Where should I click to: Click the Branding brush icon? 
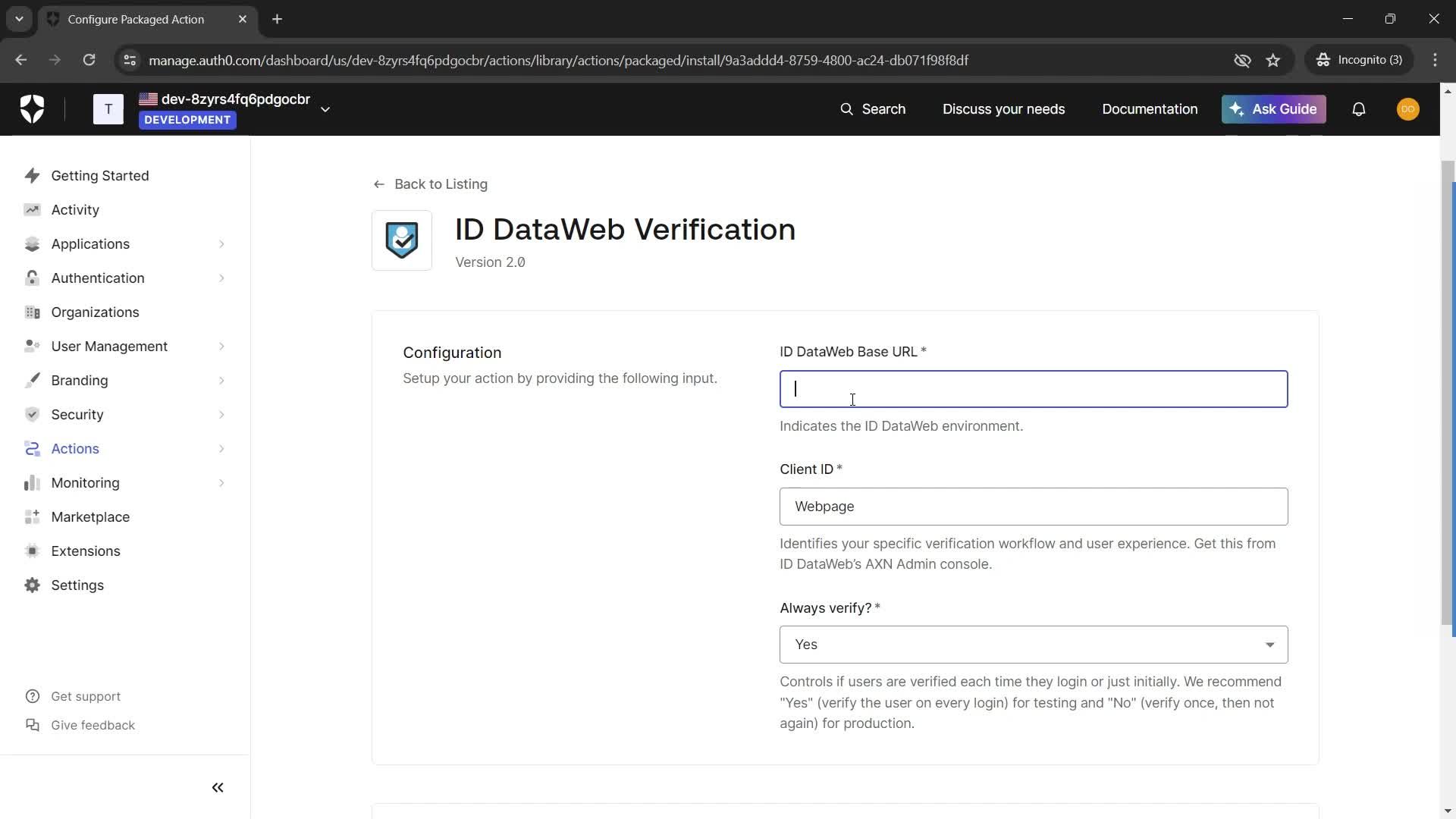click(x=32, y=381)
